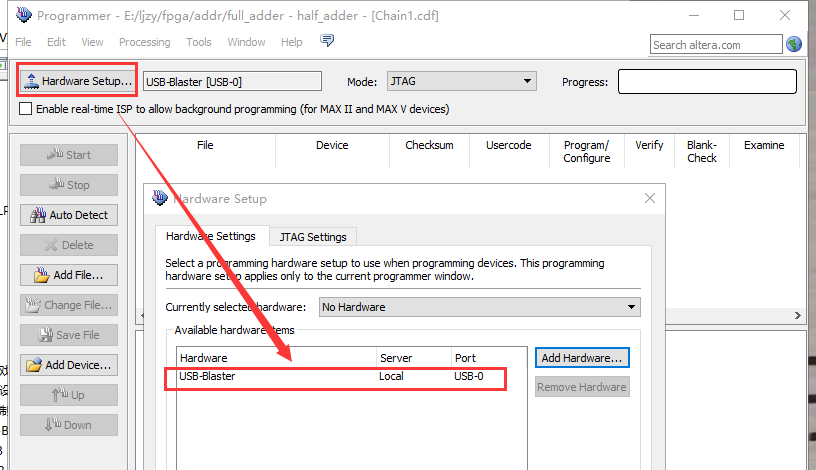Image resolution: width=816 pixels, height=470 pixels.
Task: Click the feedback speech bubble icon
Action: tap(327, 40)
